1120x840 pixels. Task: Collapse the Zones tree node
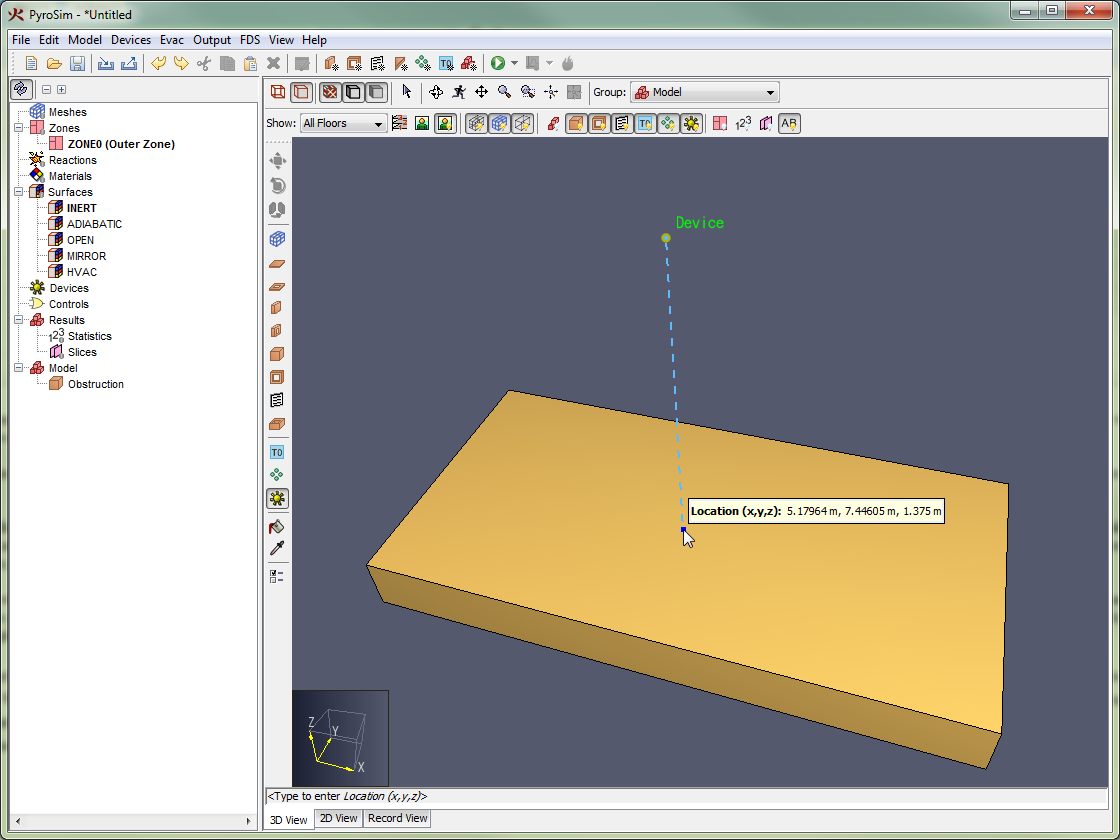pyautogui.click(x=19, y=128)
